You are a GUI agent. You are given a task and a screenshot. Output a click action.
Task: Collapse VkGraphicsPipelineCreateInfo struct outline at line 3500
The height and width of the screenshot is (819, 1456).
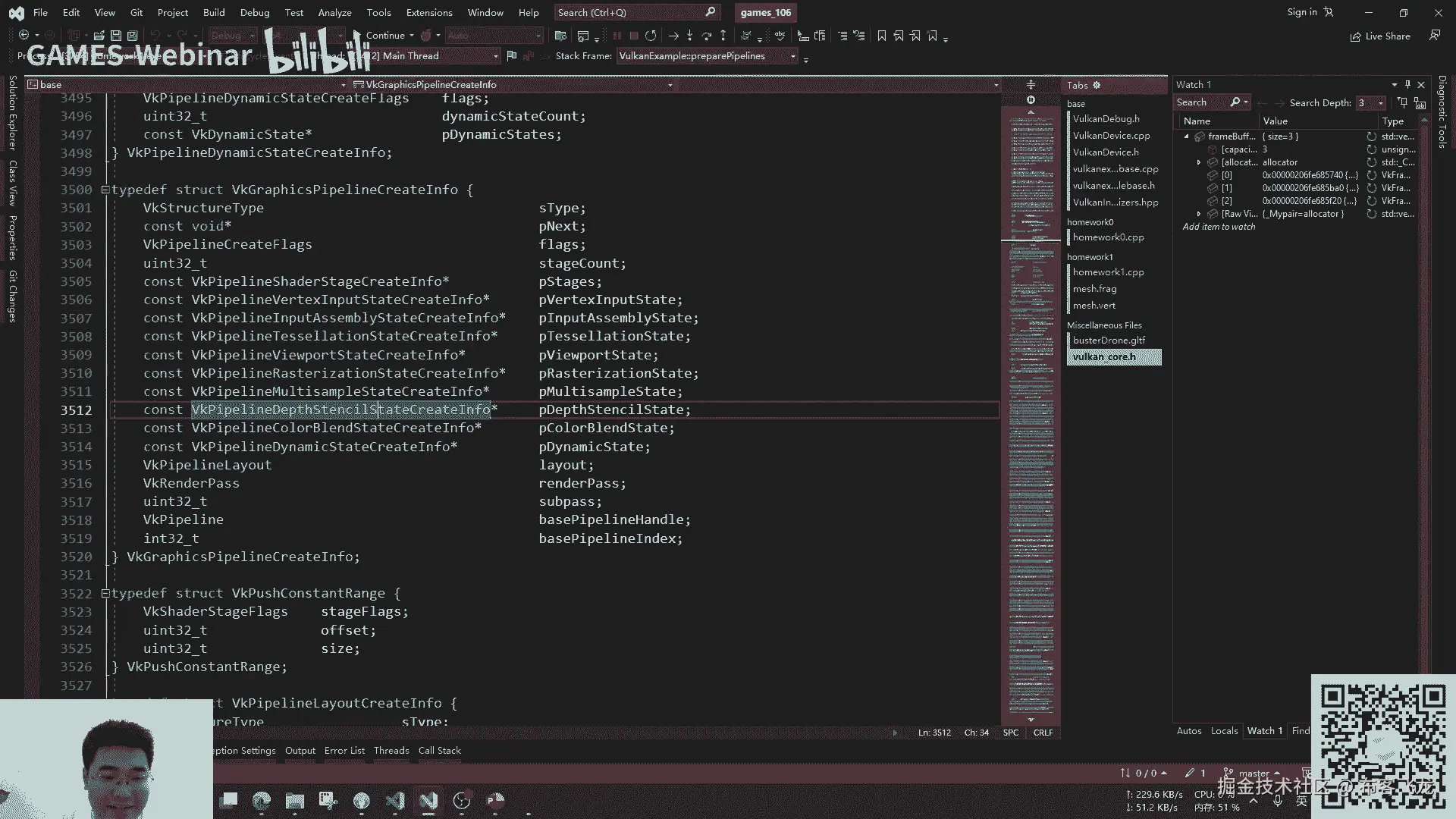[x=105, y=190]
